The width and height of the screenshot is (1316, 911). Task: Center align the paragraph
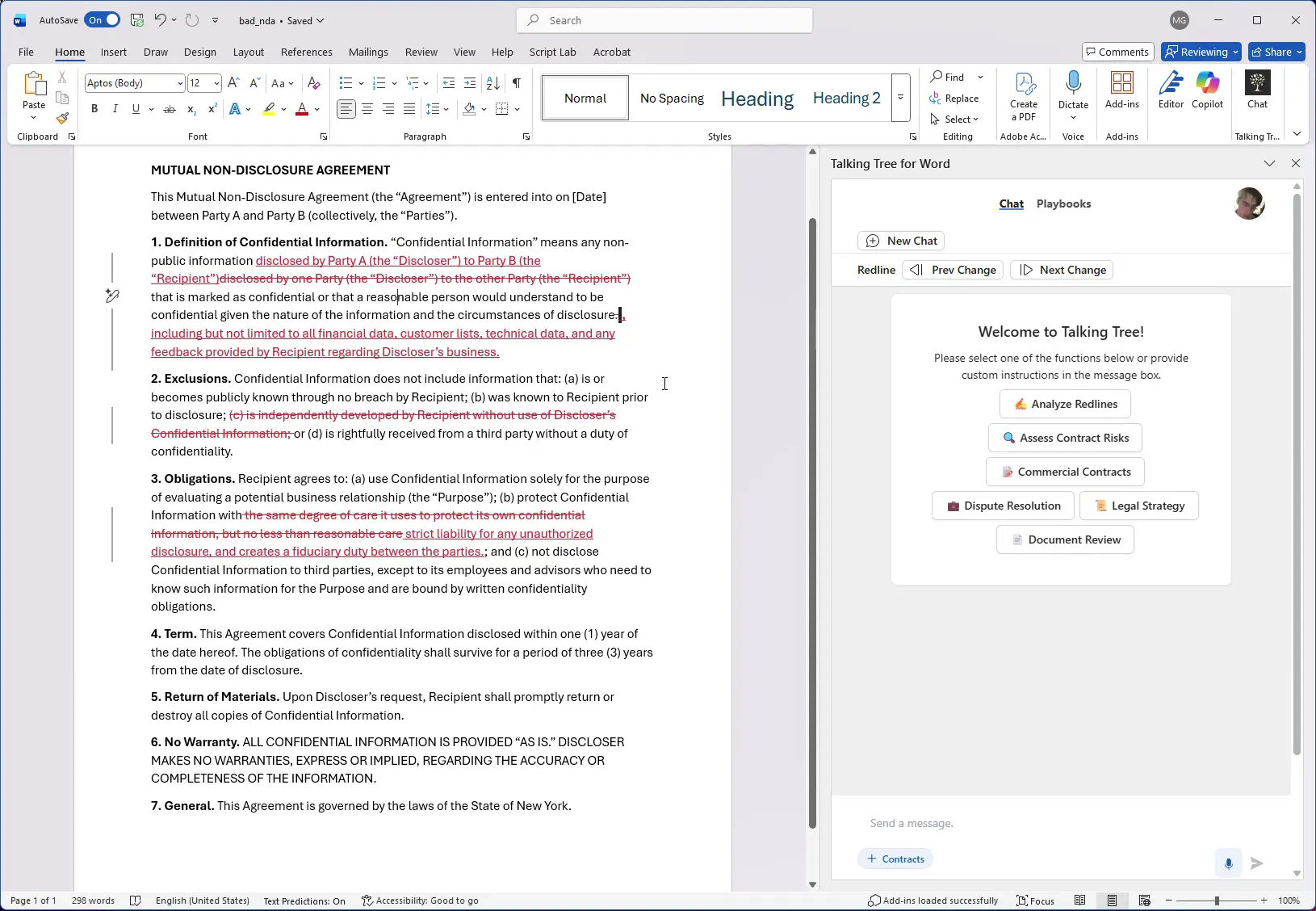click(x=367, y=109)
